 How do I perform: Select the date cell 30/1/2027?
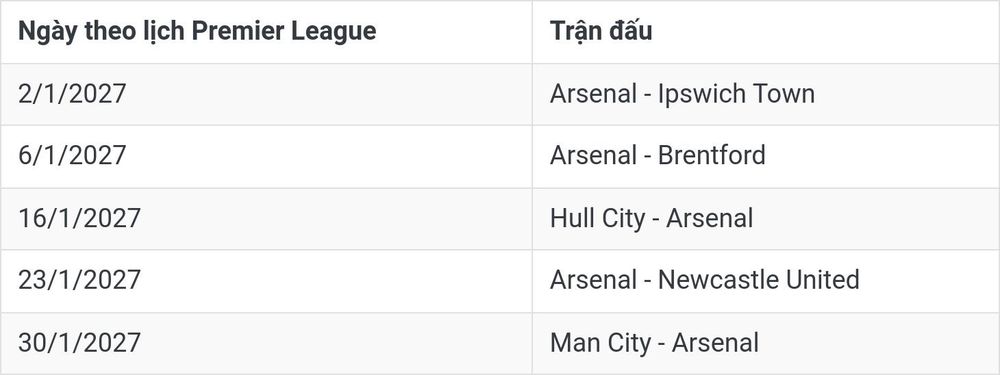[79, 342]
